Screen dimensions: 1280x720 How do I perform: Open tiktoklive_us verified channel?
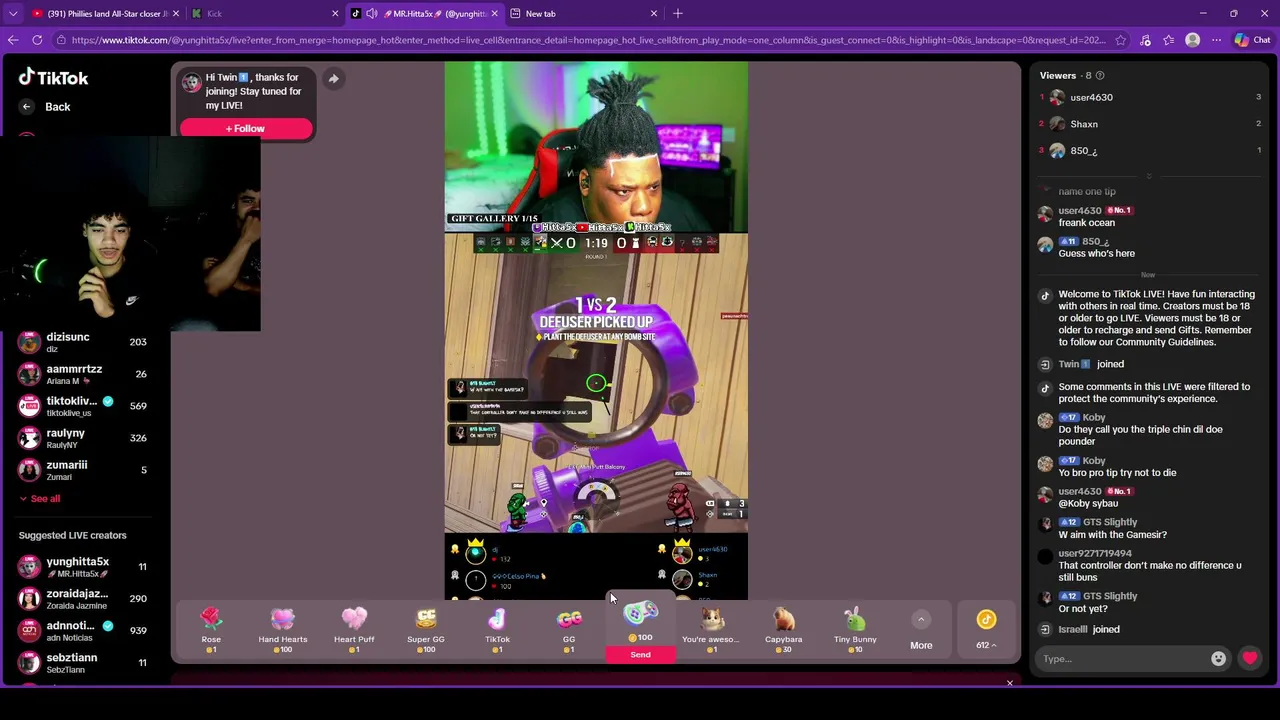tap(84, 406)
